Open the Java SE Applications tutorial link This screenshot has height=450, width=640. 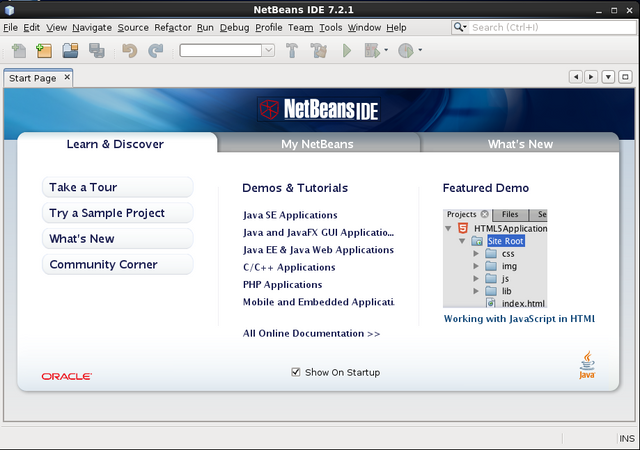click(x=290, y=215)
